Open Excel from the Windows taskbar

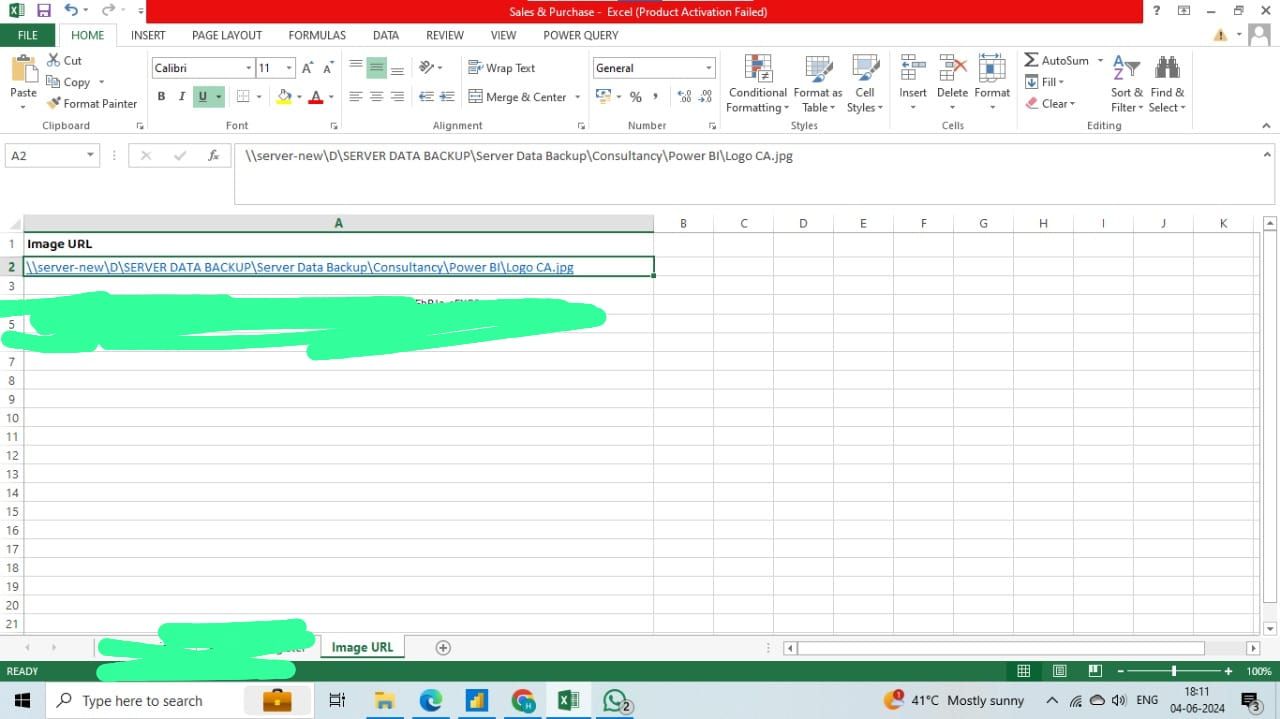pos(568,700)
